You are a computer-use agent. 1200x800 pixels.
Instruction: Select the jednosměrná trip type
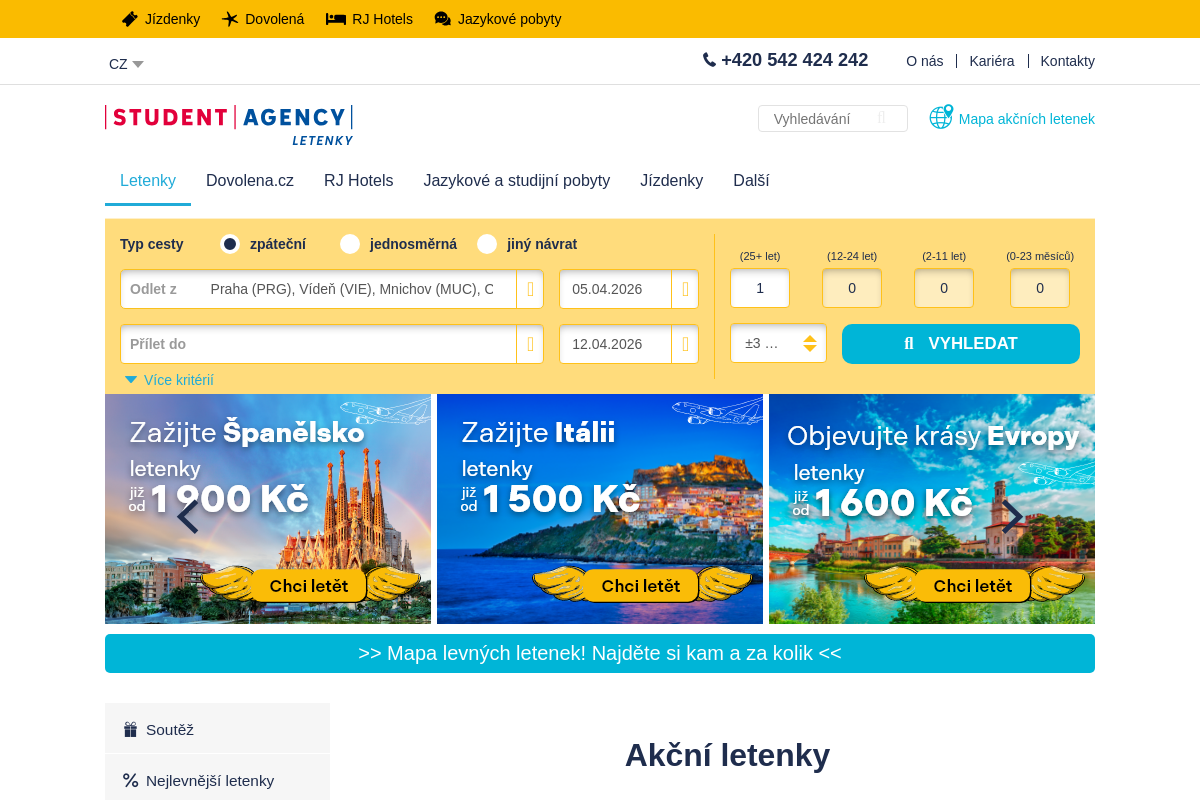[x=350, y=244]
